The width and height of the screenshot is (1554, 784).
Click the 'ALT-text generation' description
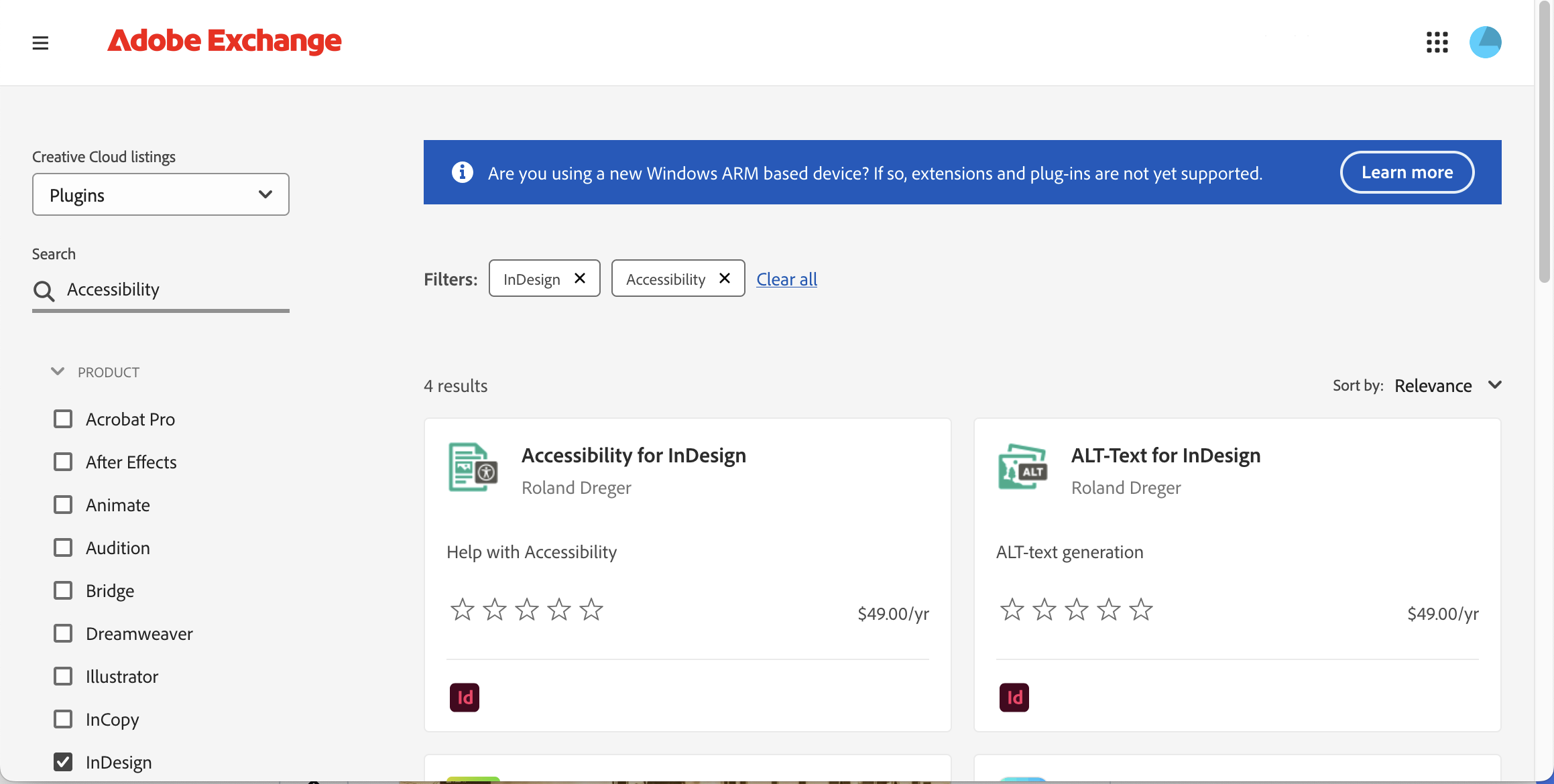(1070, 552)
